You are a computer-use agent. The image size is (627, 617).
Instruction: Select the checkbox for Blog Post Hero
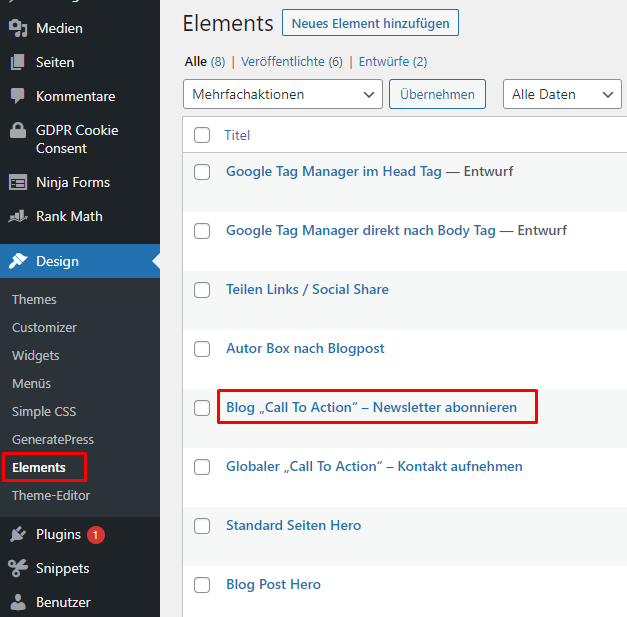[202, 585]
